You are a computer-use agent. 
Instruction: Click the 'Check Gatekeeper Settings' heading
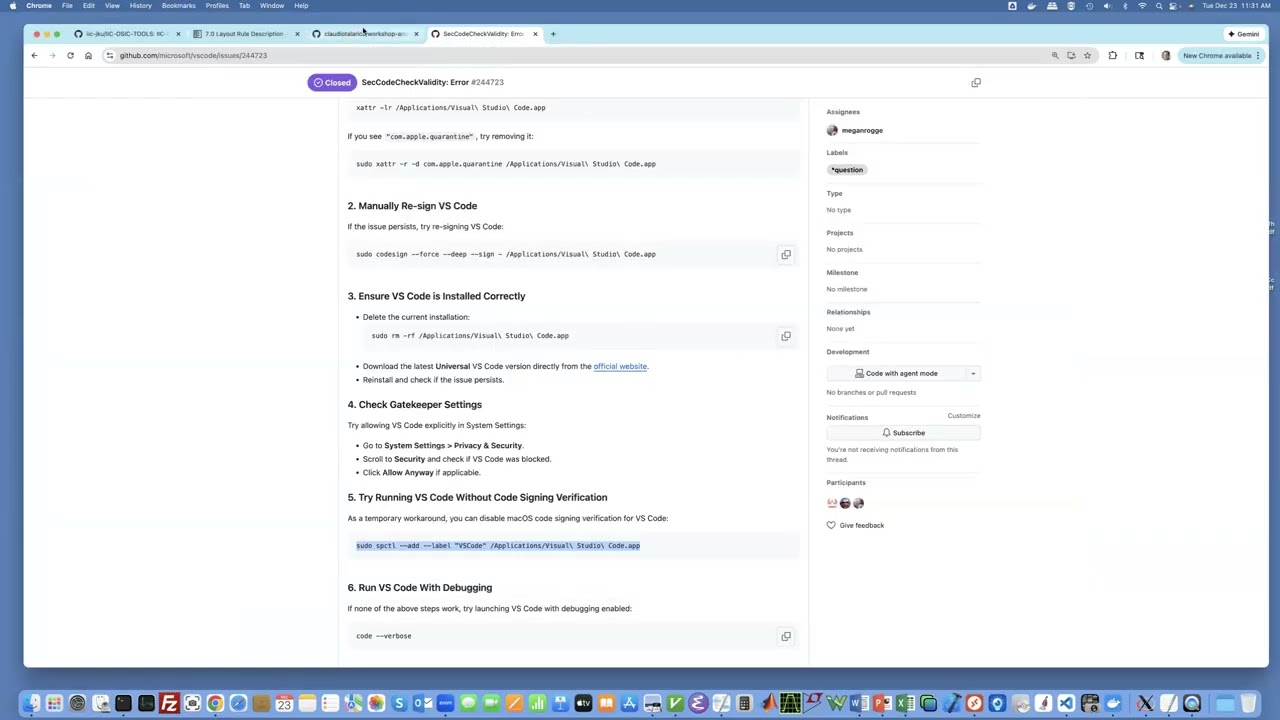point(415,405)
